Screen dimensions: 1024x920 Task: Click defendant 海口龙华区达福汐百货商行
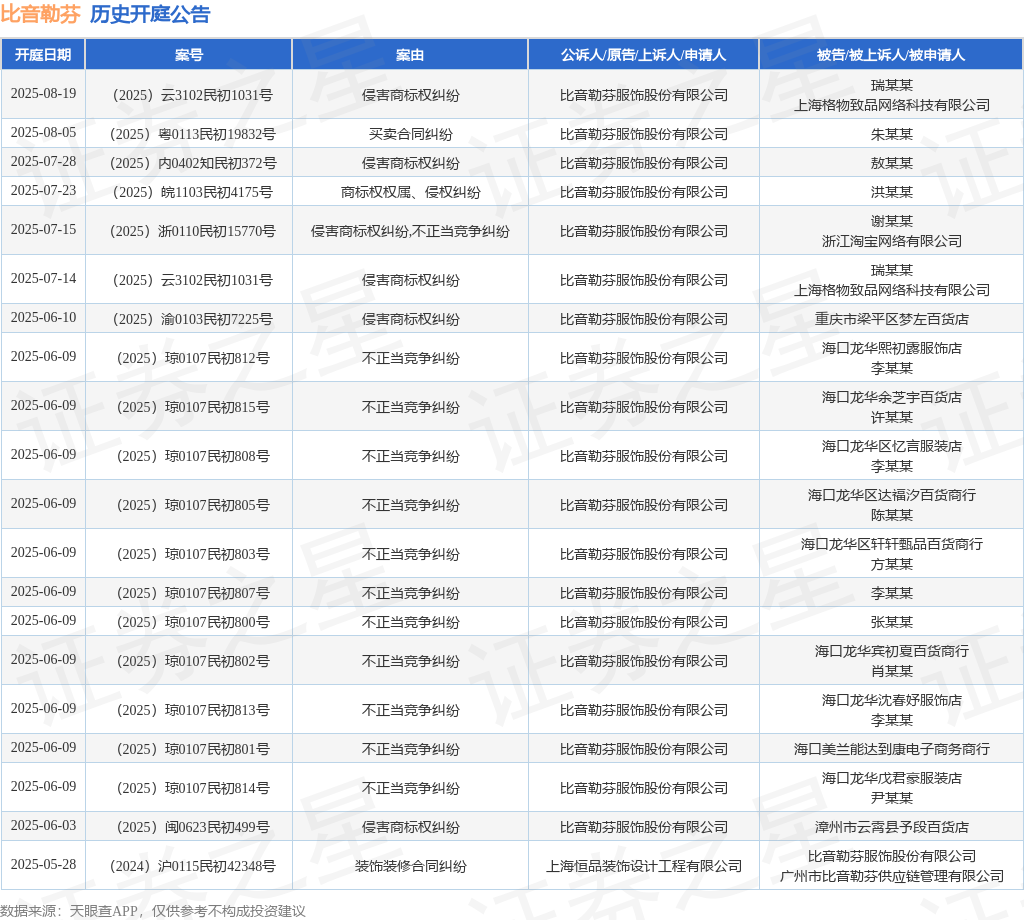click(891, 495)
